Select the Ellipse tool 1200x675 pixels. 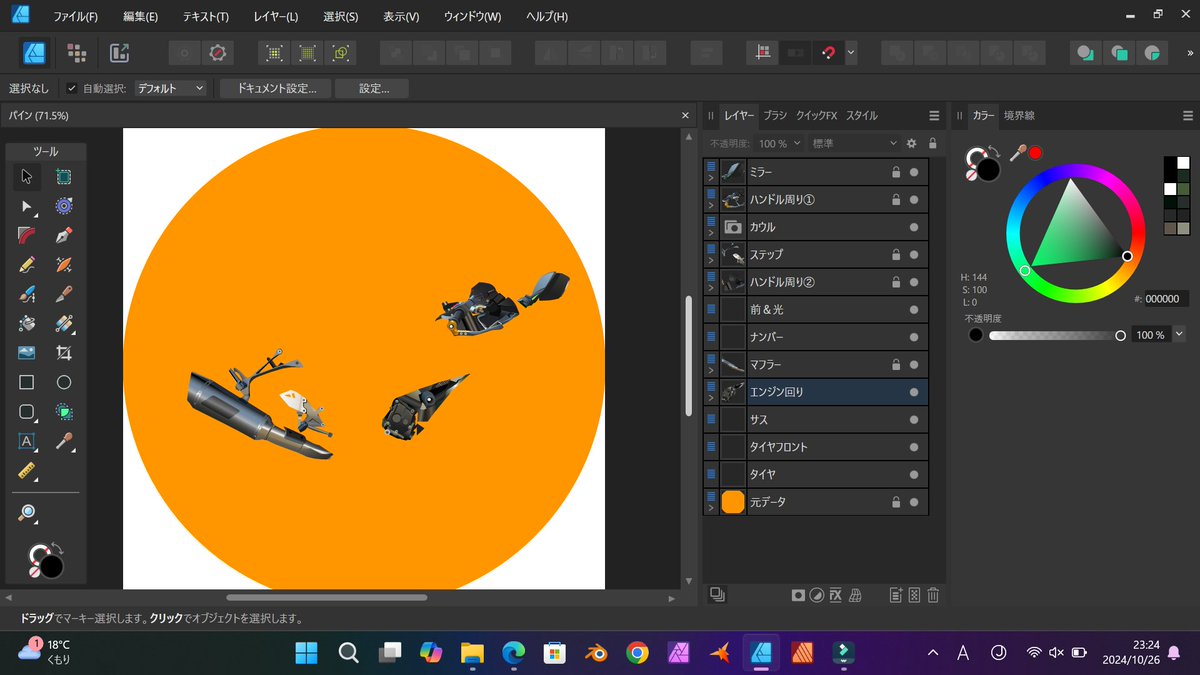[x=64, y=382]
